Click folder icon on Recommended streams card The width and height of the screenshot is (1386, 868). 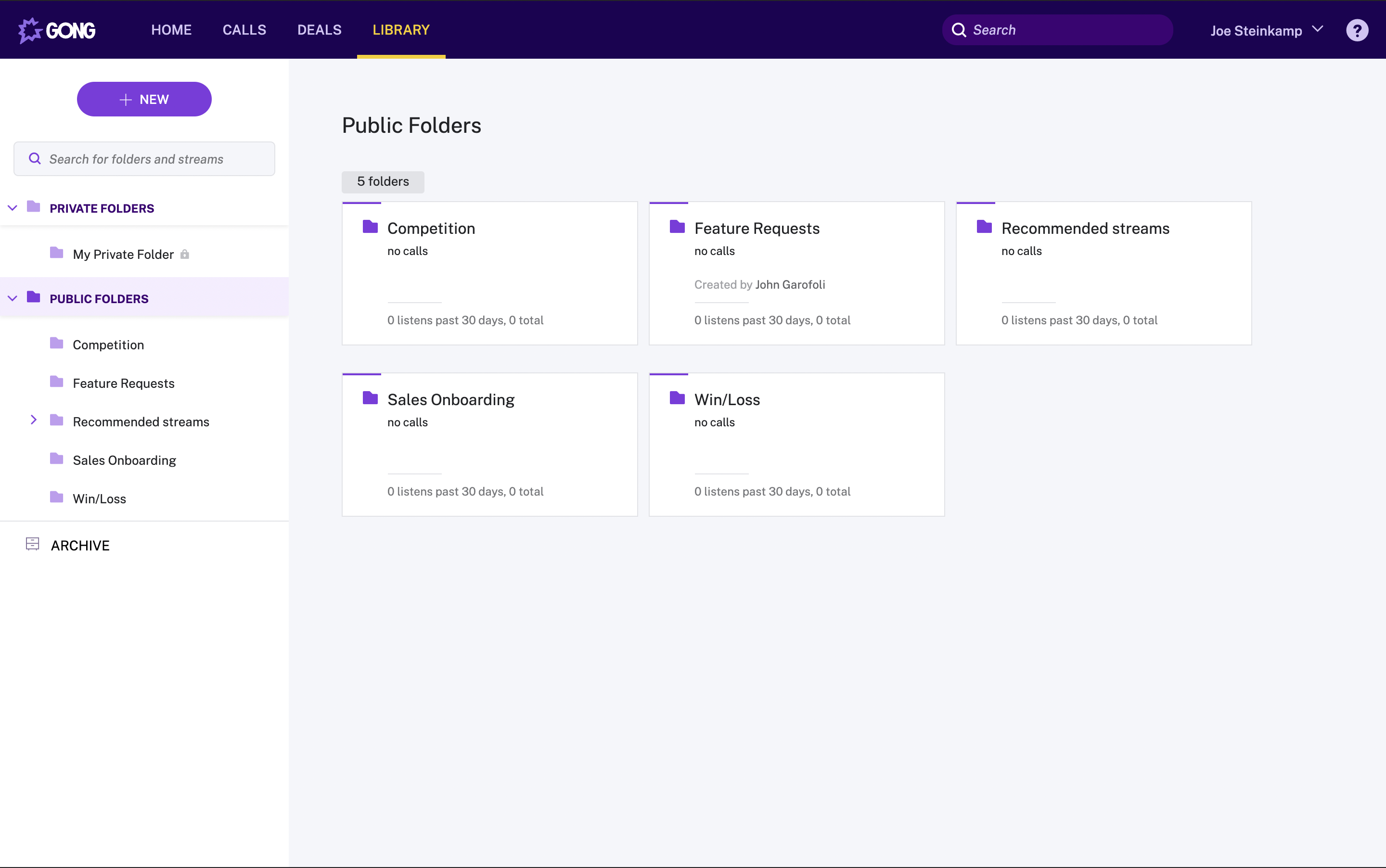985,227
